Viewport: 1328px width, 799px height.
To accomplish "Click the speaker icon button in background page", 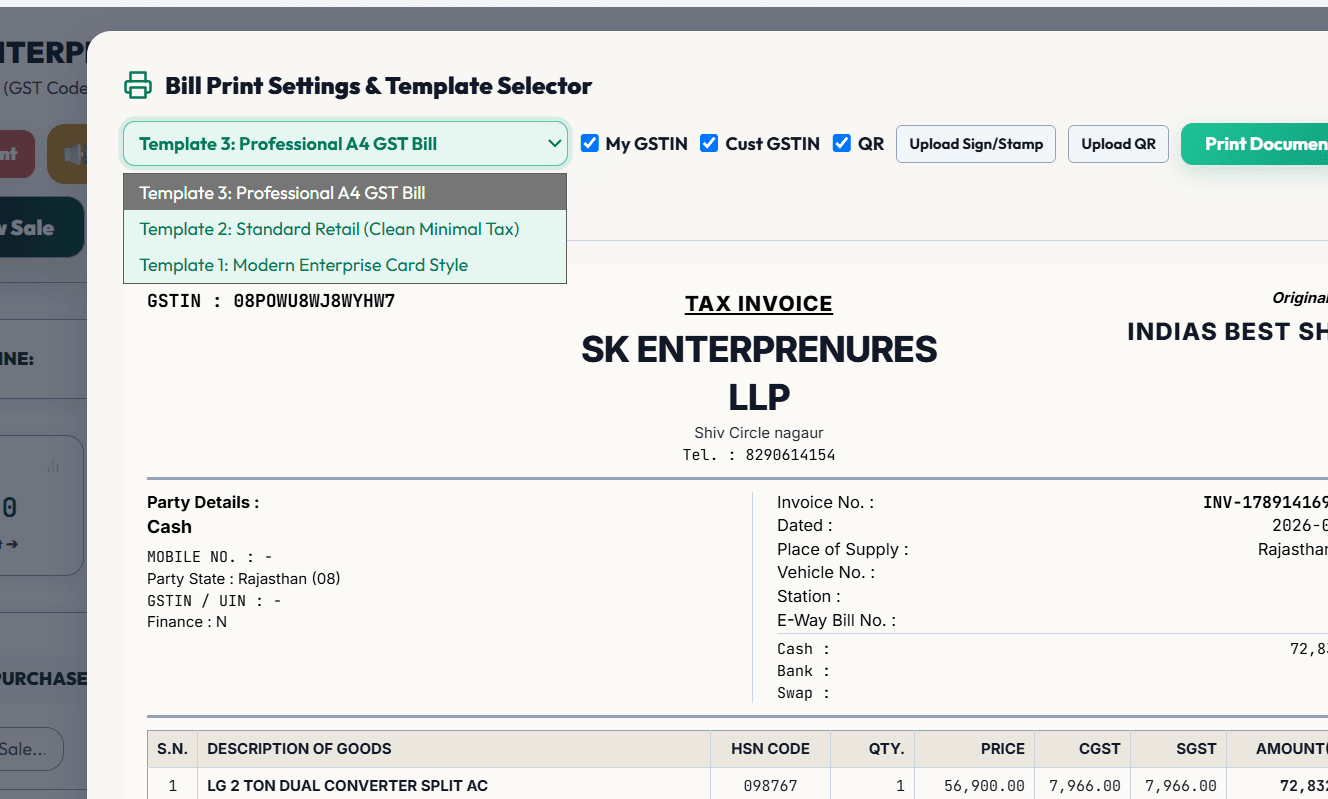I will 68,154.
